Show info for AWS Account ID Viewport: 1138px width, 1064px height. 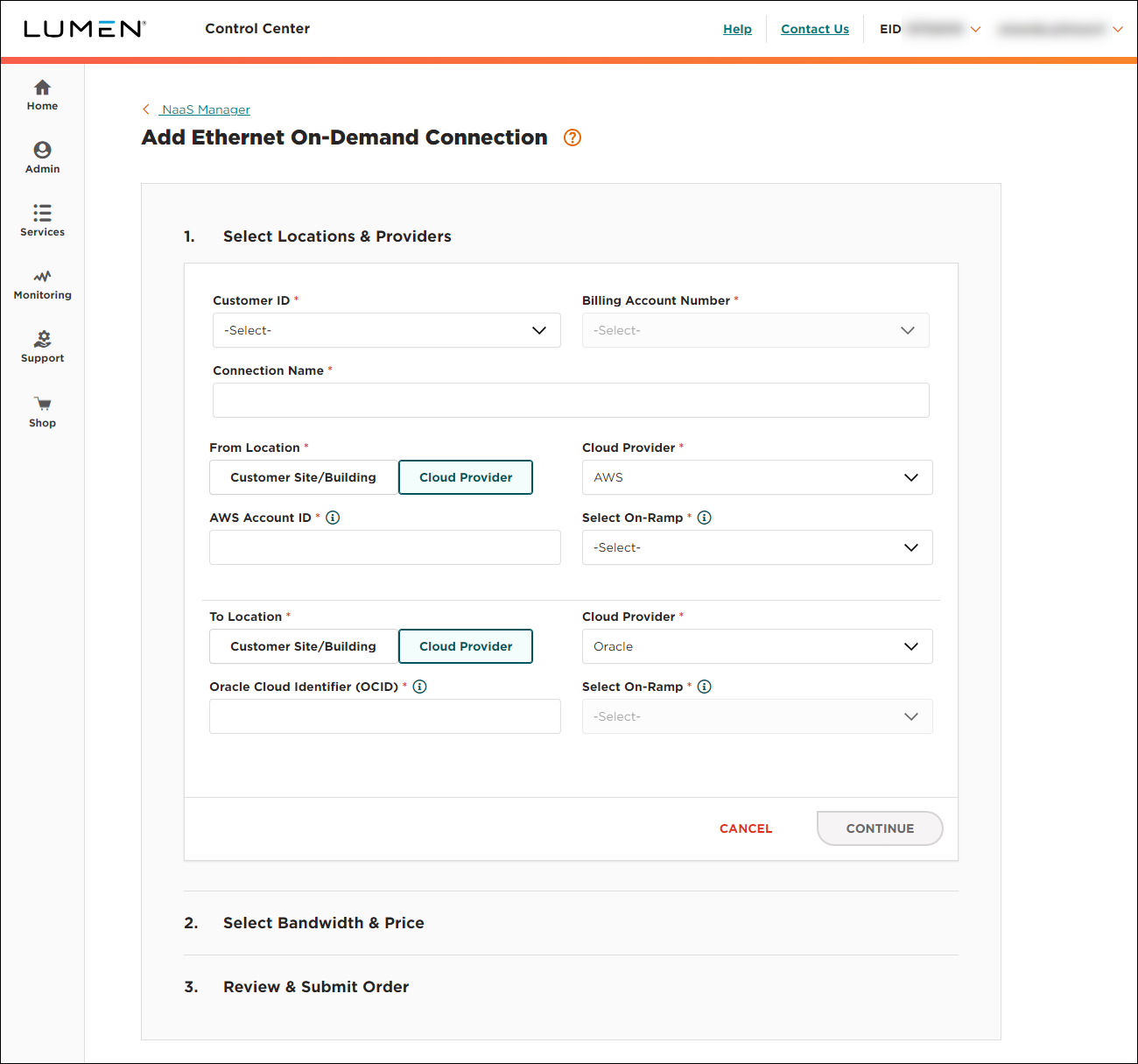[x=333, y=518]
